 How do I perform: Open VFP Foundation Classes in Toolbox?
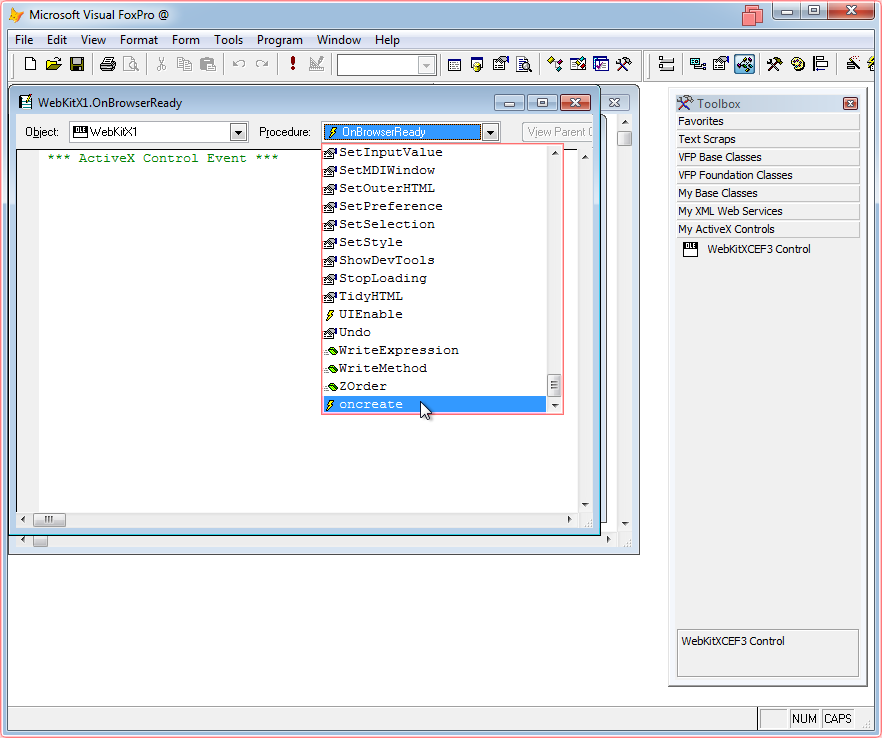[x=768, y=176]
